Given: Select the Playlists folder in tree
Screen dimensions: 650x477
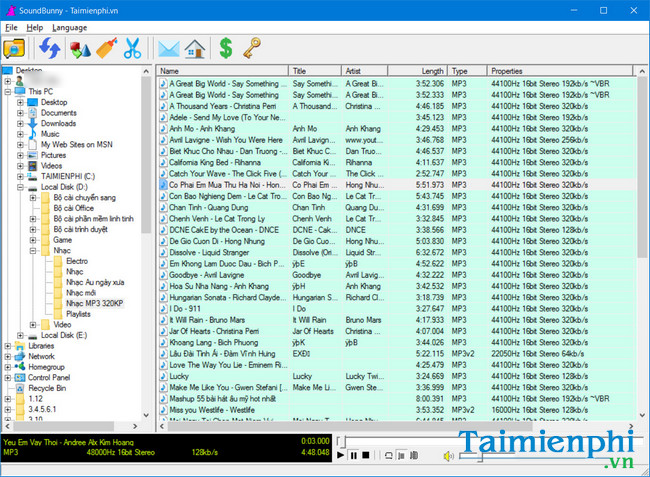Looking at the screenshot, I should 78,314.
